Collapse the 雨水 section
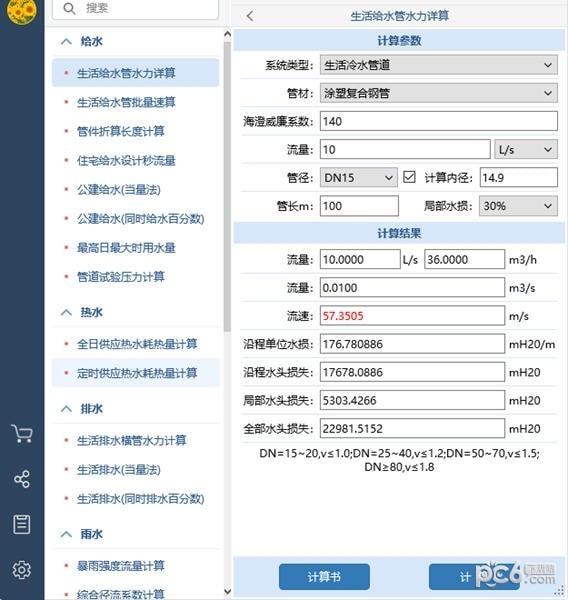This screenshot has width=568, height=600. pos(66,534)
